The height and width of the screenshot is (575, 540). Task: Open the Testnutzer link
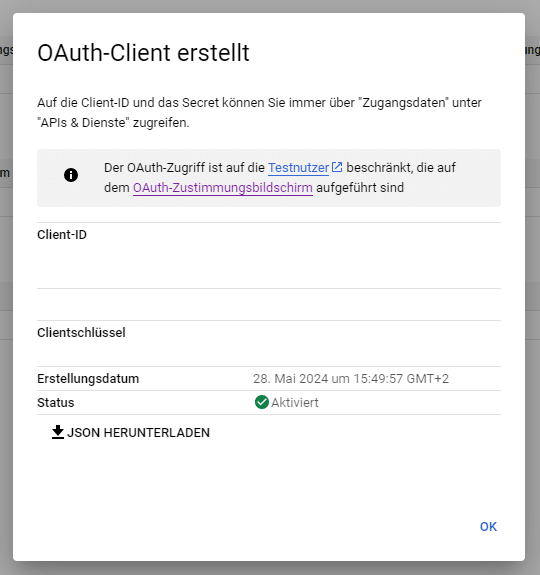[298, 168]
